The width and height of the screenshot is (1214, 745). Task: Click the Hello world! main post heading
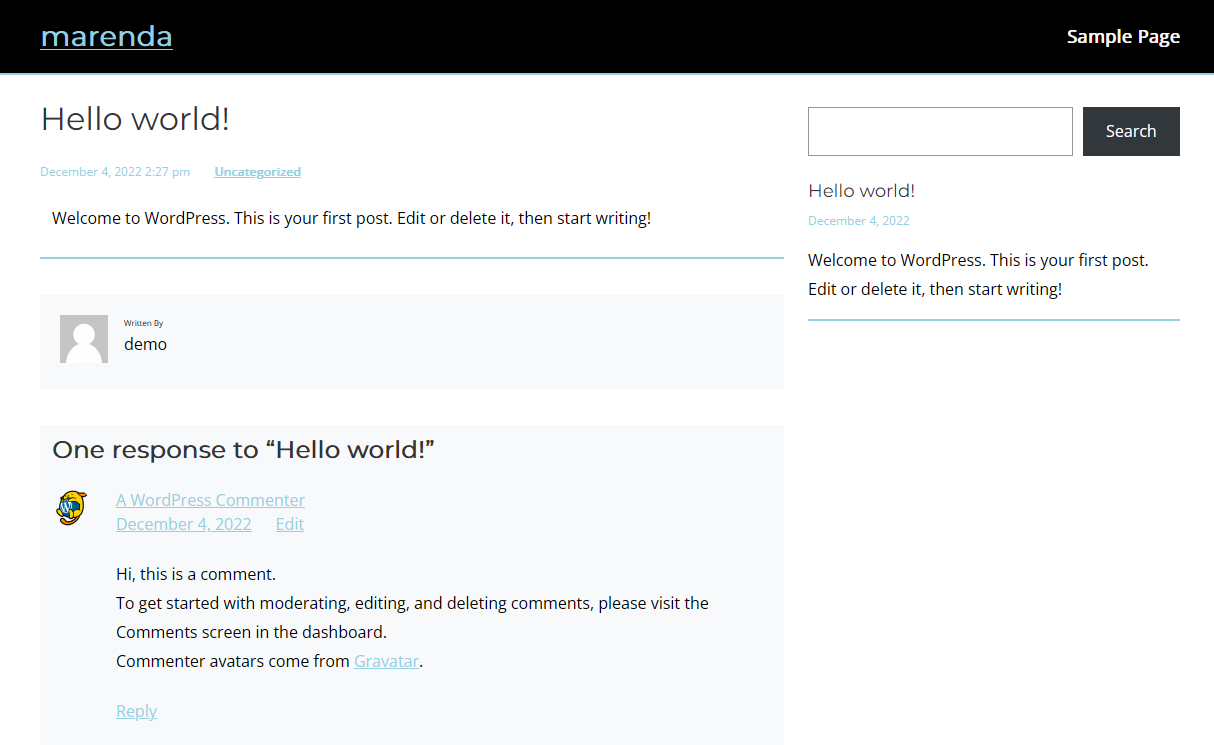(x=135, y=119)
